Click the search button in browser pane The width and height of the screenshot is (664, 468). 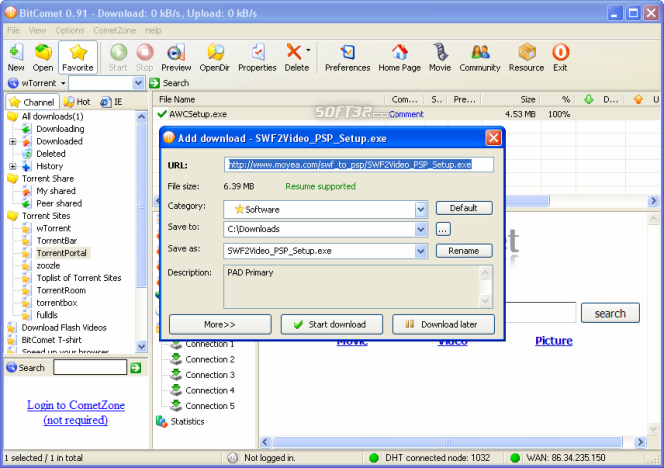[610, 313]
